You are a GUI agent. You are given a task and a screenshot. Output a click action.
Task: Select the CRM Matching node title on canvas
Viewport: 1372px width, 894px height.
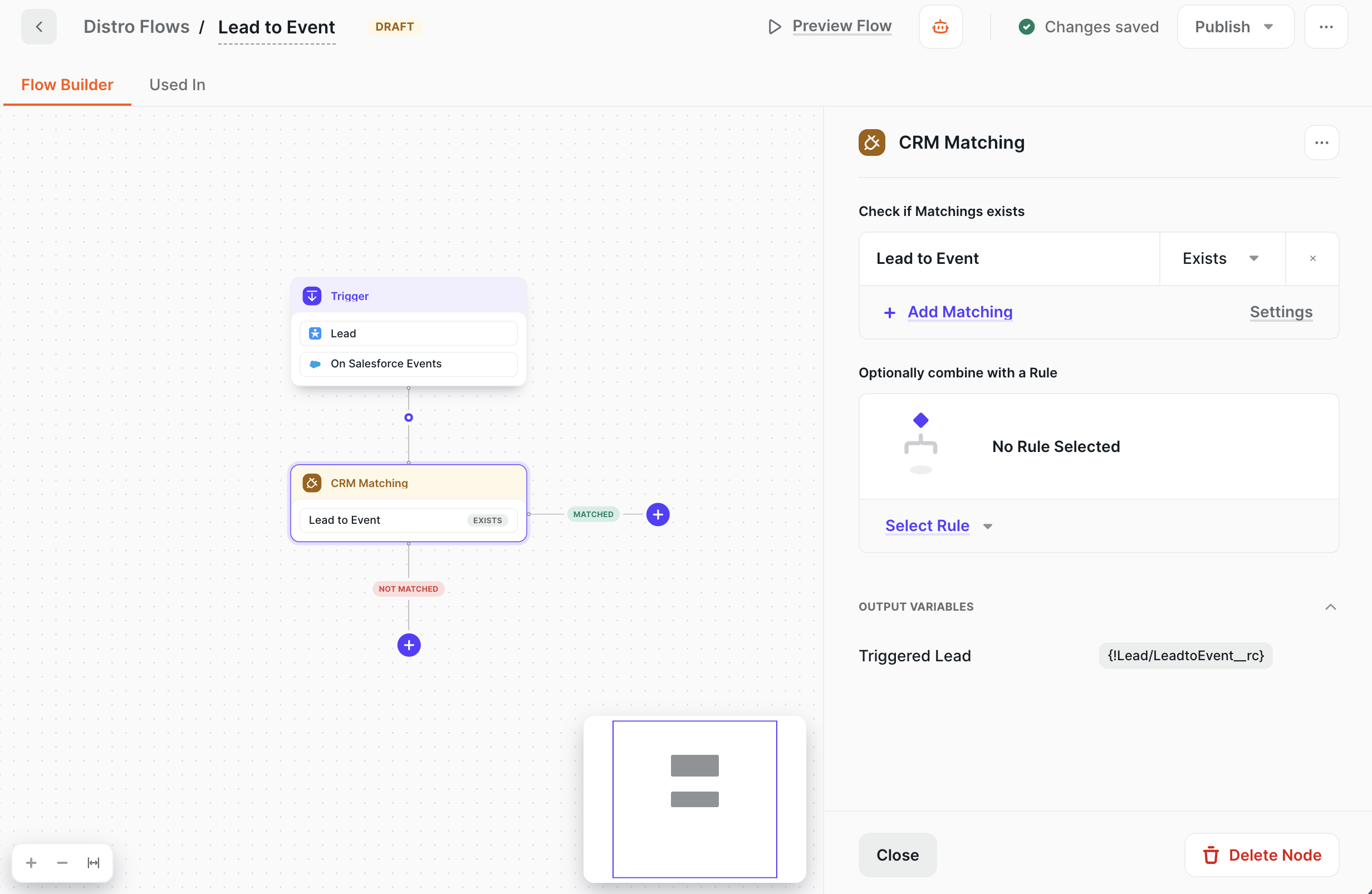click(x=369, y=483)
